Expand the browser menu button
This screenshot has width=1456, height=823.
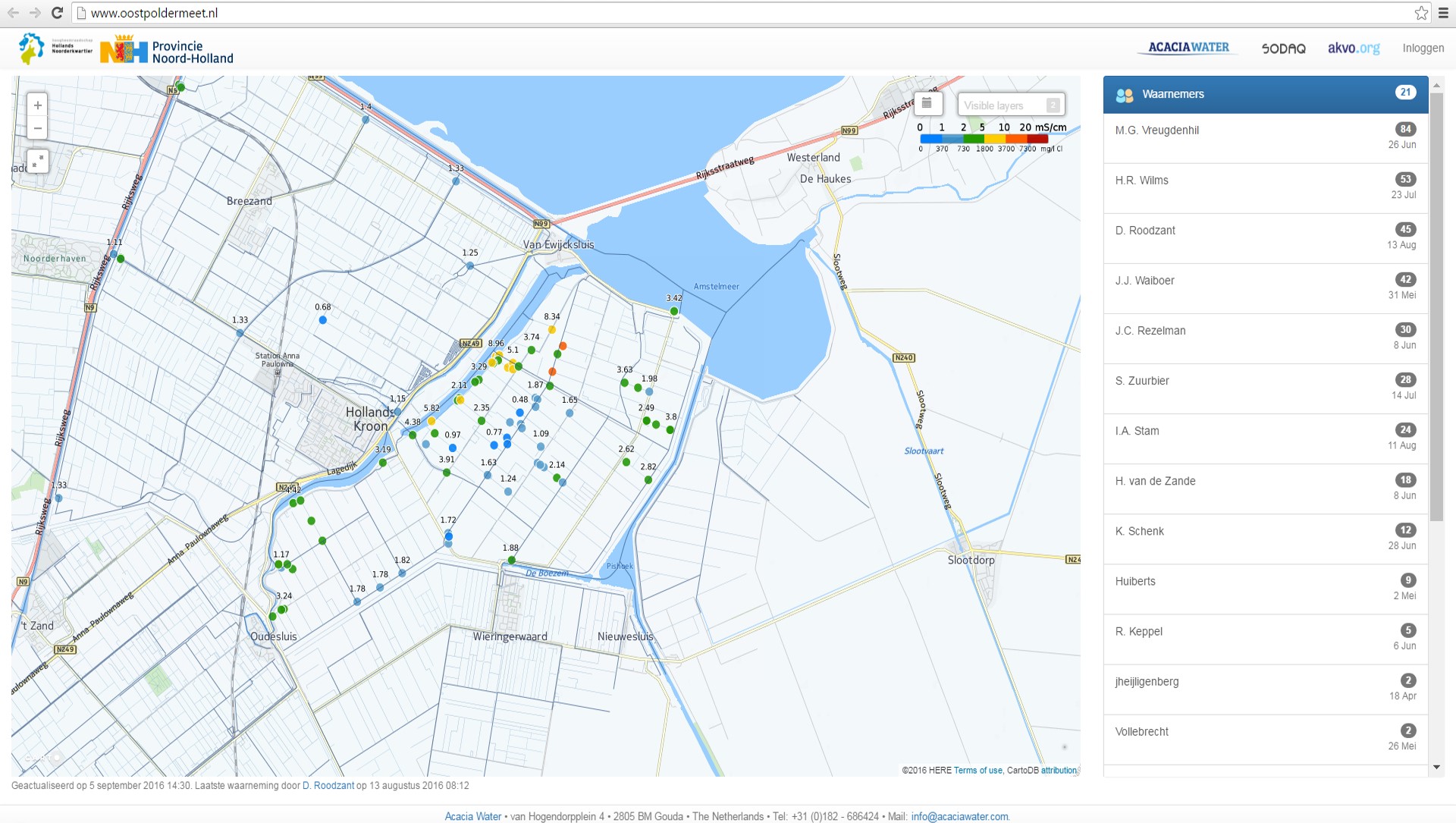coord(1442,12)
